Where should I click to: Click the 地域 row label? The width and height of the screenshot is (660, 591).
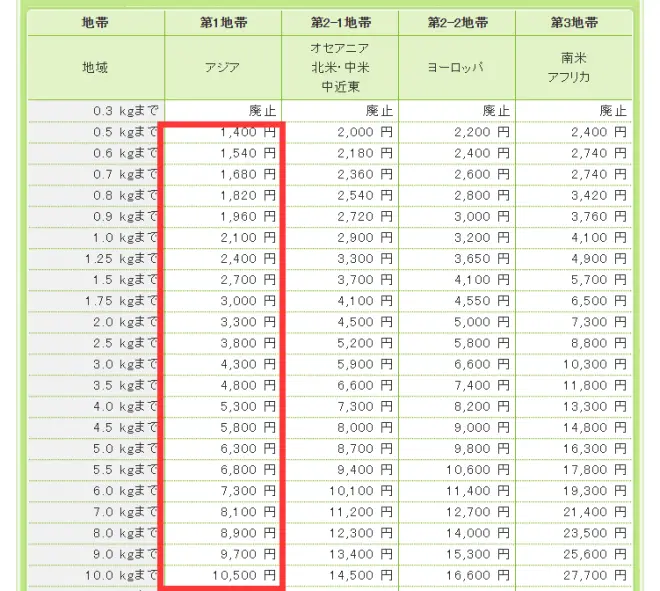(x=96, y=68)
